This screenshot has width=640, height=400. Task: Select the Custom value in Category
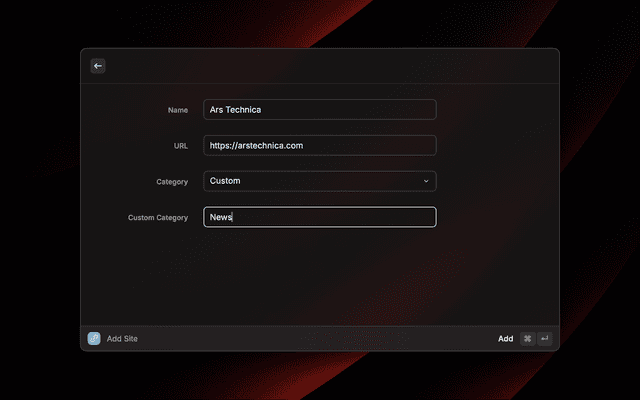point(225,181)
